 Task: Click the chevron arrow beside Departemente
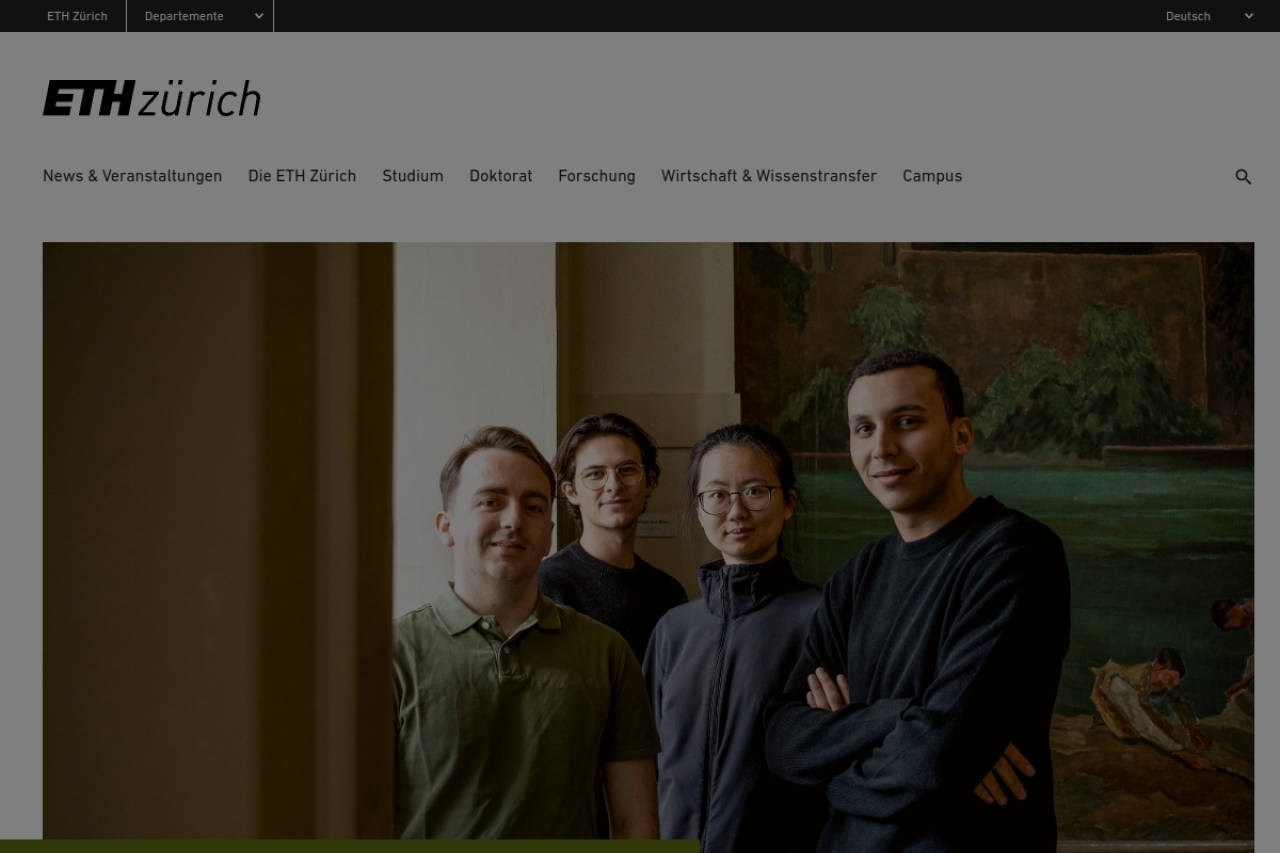[x=258, y=16]
